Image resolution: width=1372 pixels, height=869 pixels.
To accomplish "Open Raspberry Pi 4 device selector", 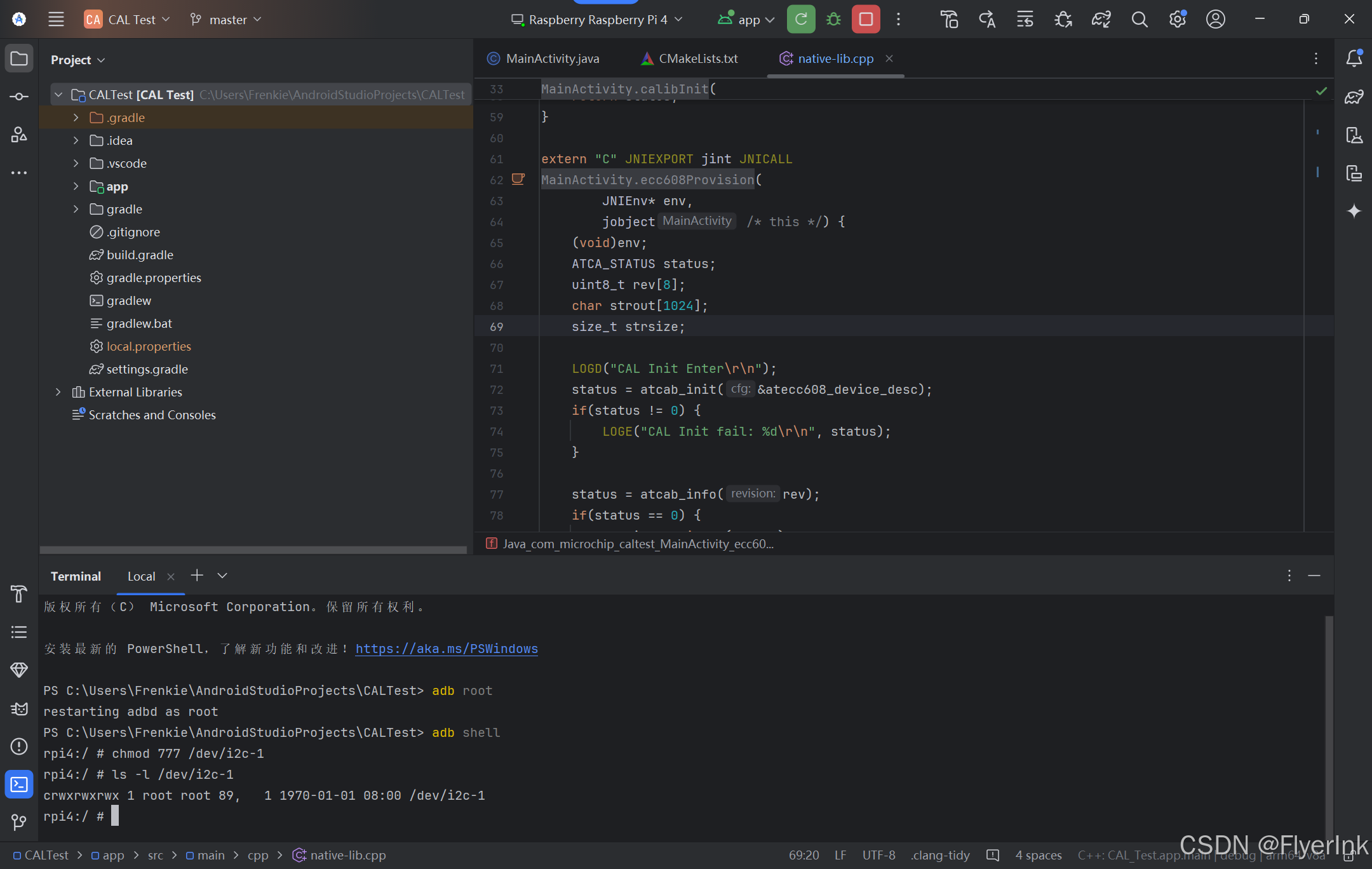I will pyautogui.click(x=597, y=19).
